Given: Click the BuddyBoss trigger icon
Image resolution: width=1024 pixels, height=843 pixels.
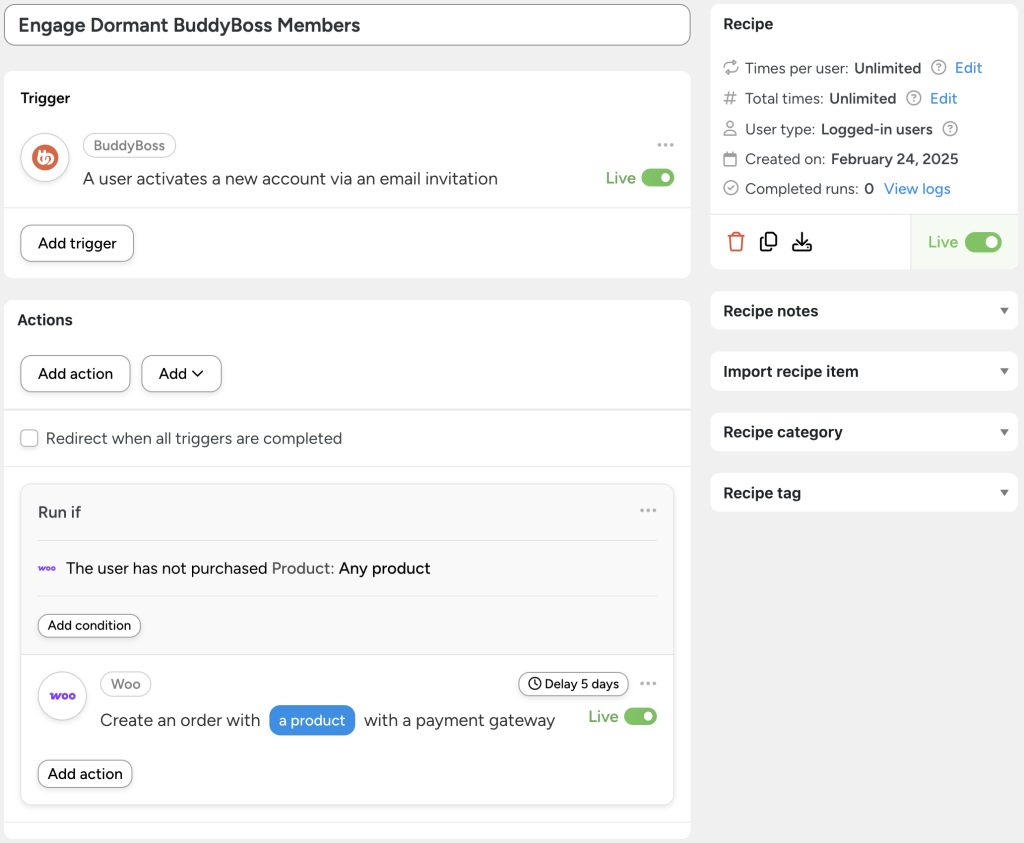Looking at the screenshot, I should click(x=44, y=157).
